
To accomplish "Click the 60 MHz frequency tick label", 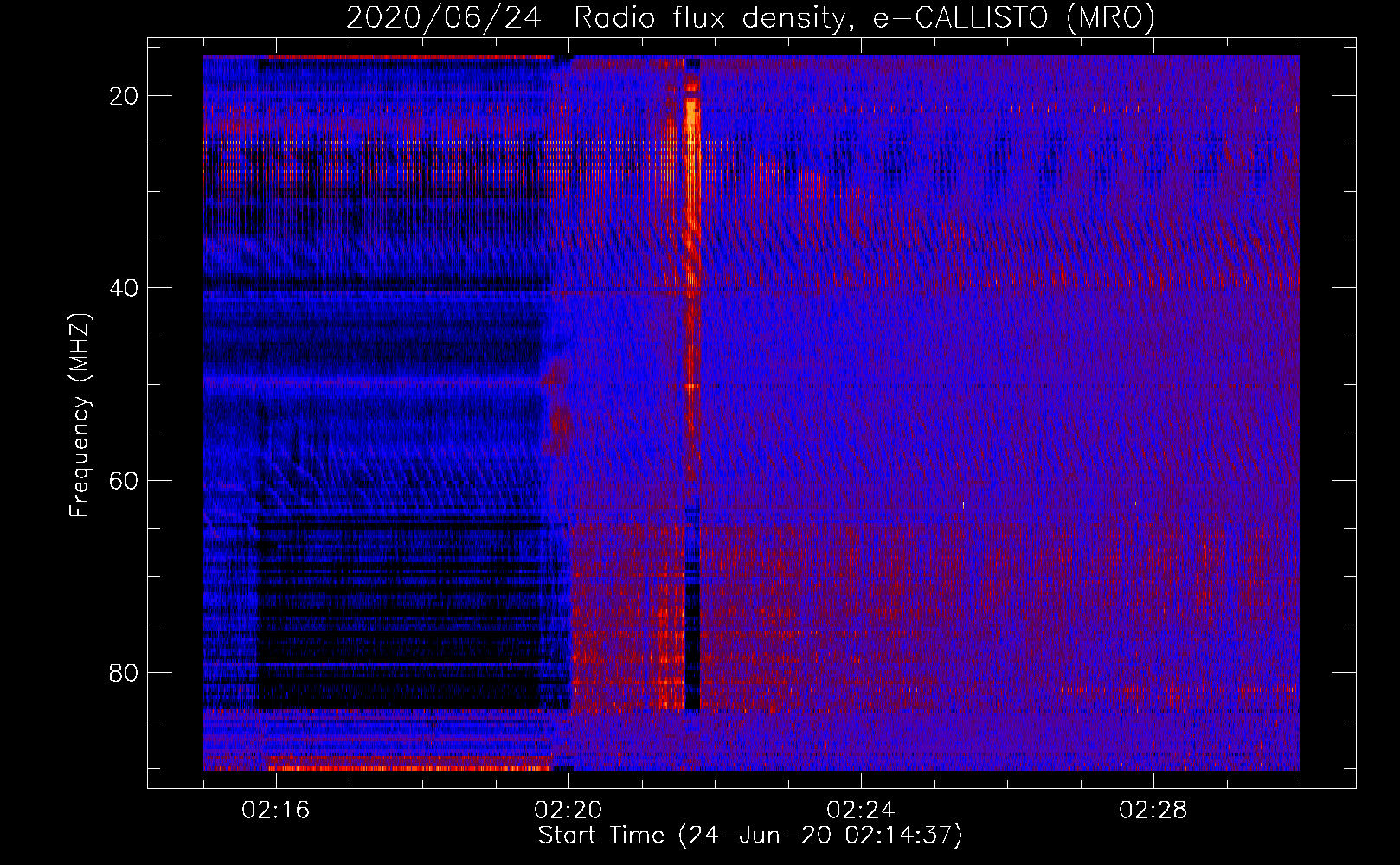I will click(x=125, y=480).
